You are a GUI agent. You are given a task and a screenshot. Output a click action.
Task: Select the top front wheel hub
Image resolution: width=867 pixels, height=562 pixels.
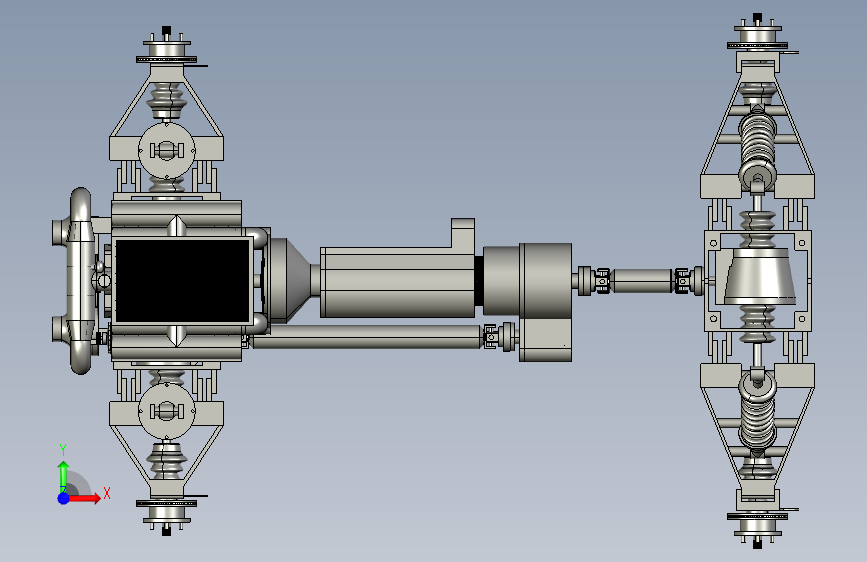click(166, 50)
